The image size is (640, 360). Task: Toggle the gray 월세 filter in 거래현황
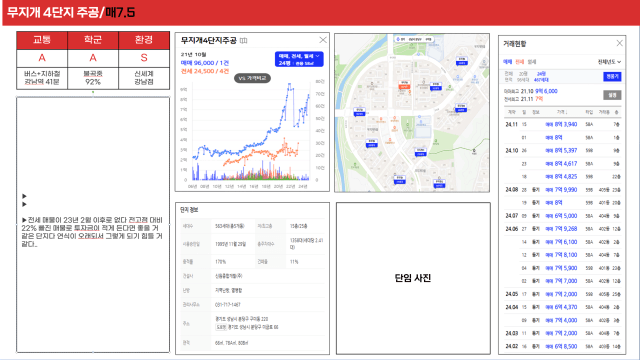pyautogui.click(x=531, y=62)
